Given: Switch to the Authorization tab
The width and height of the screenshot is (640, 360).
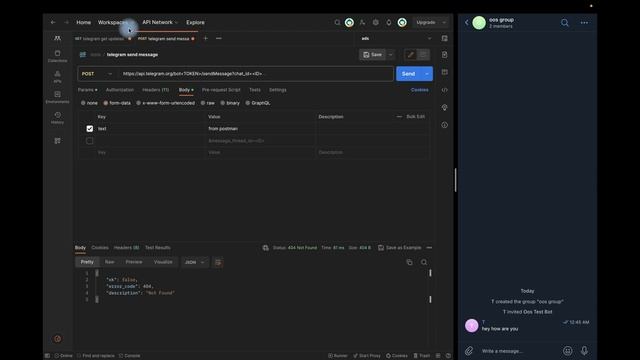Looking at the screenshot, I should pos(120,90).
